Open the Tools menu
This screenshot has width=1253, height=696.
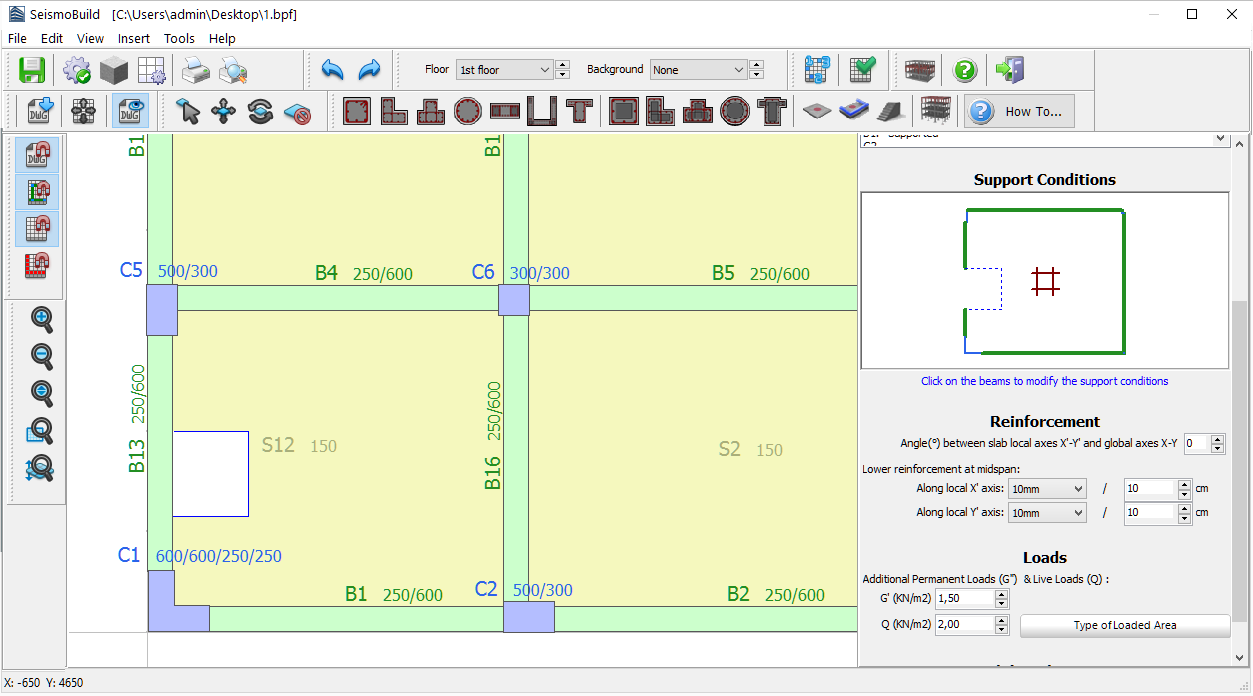click(x=179, y=39)
